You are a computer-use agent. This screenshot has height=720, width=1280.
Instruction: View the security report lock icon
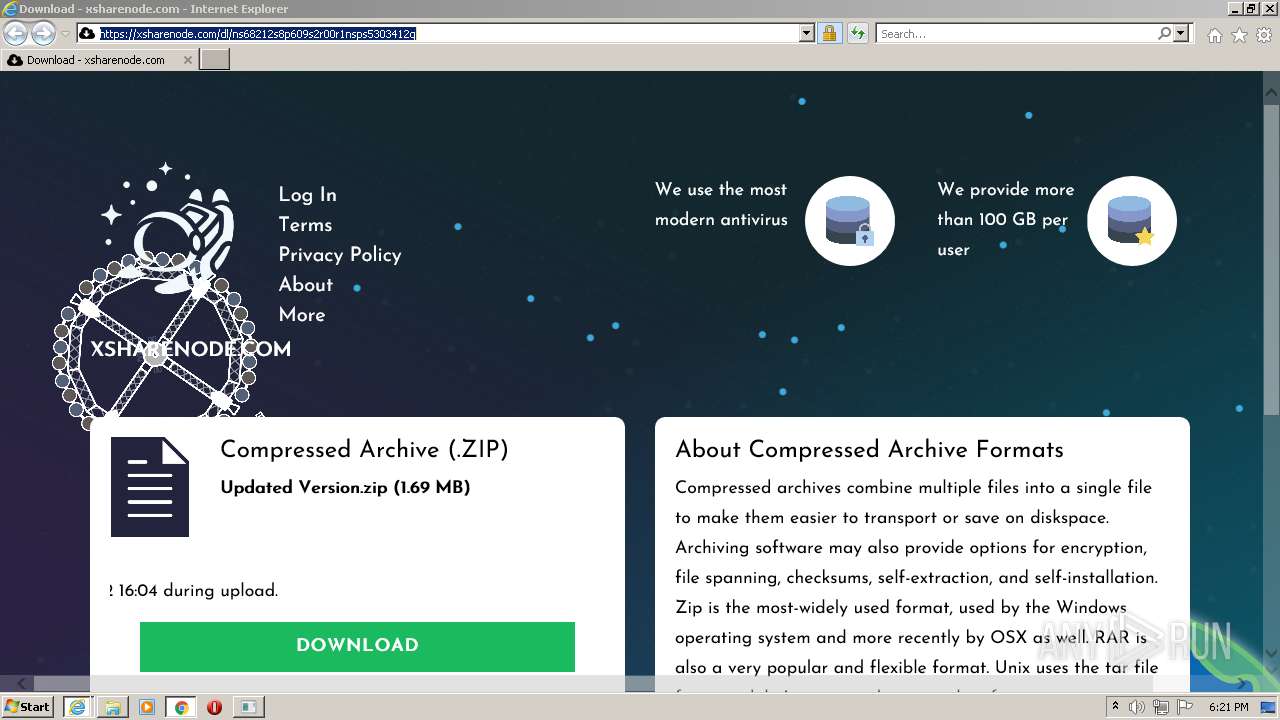[829, 33]
